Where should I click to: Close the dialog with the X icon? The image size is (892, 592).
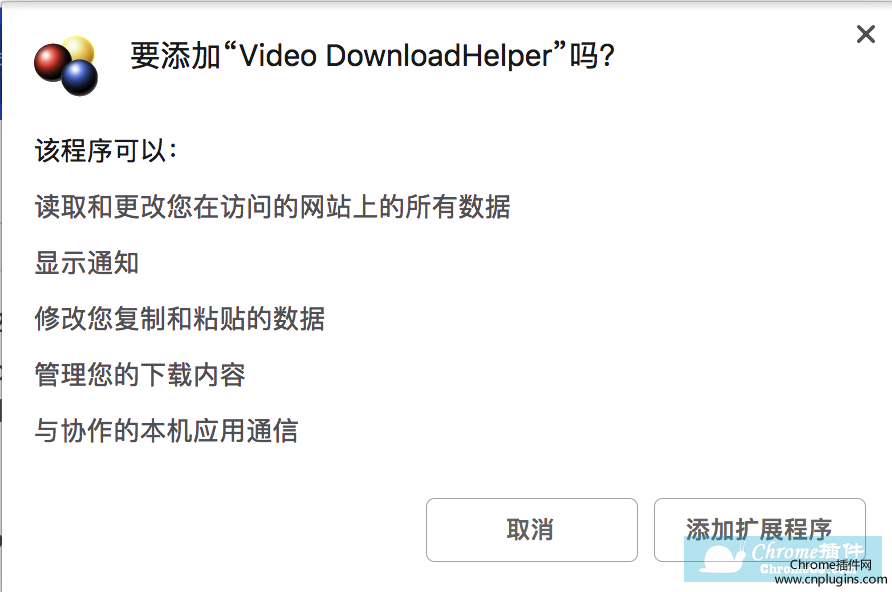(x=865, y=34)
